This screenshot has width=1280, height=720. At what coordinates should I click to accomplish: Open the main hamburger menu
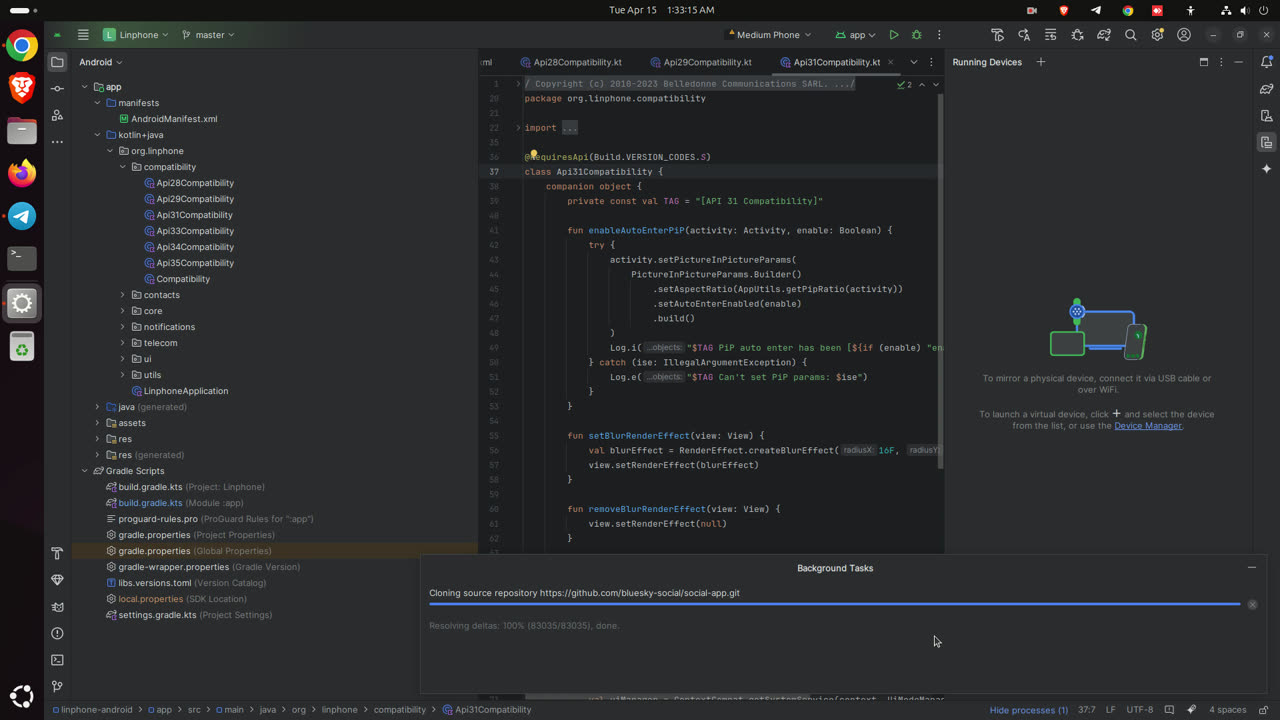pos(83,35)
